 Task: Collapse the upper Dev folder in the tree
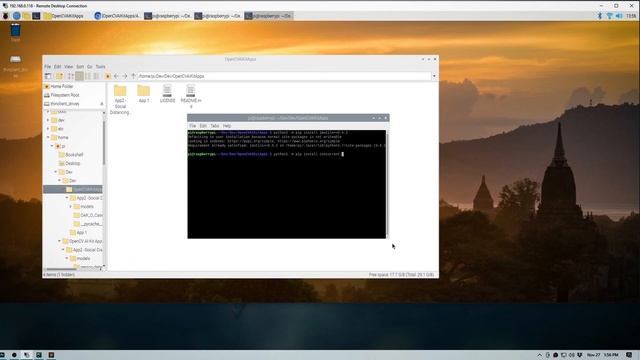point(56,172)
